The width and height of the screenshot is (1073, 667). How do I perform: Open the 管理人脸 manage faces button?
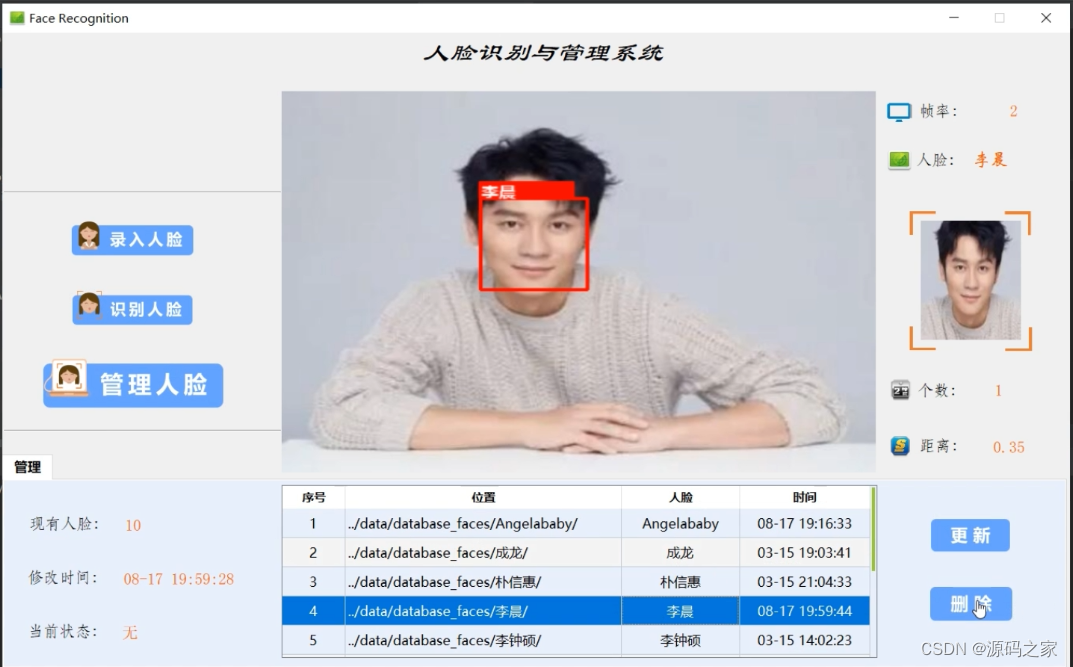coord(133,384)
